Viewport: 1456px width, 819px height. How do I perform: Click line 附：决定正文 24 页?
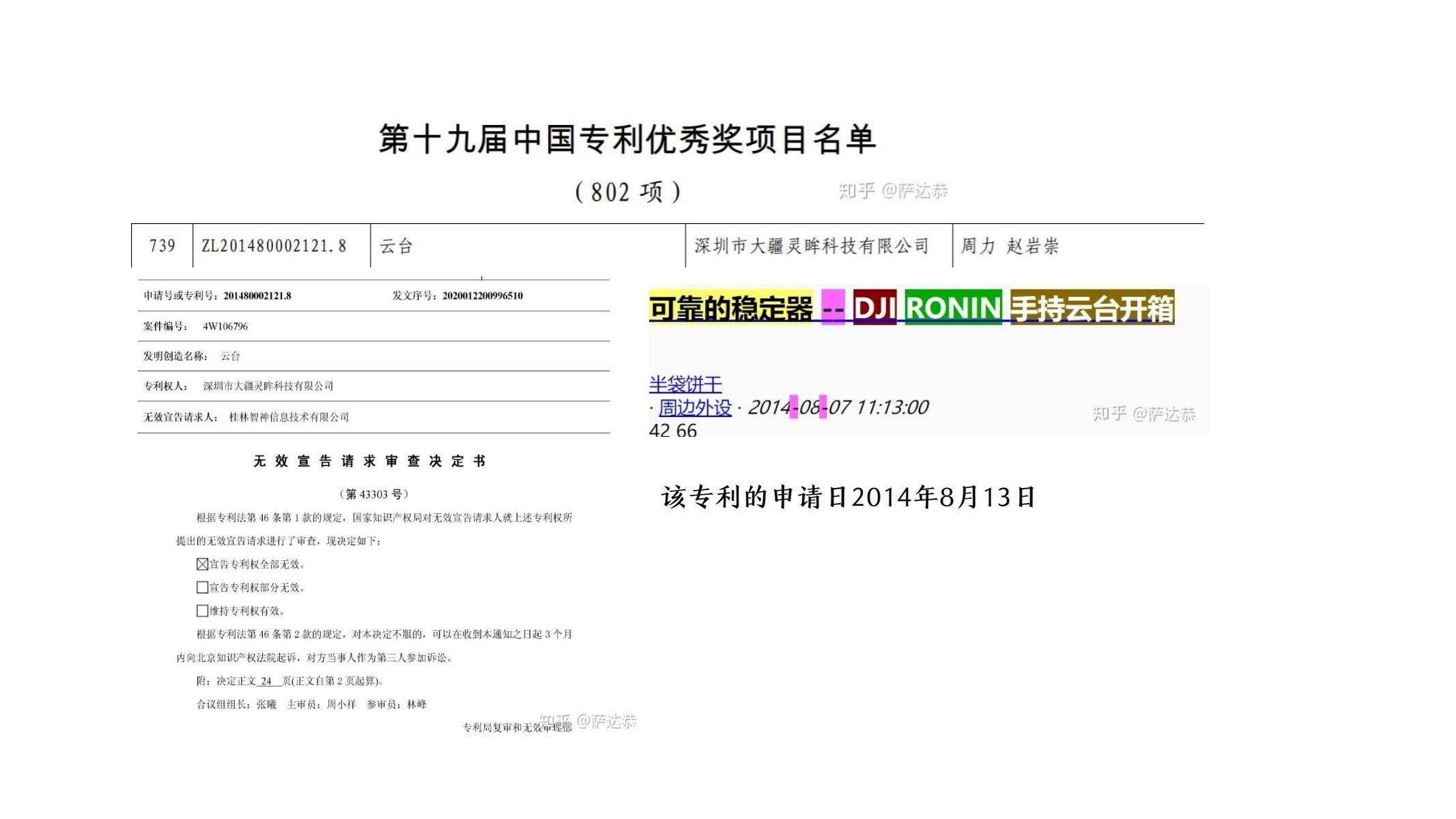tap(290, 681)
